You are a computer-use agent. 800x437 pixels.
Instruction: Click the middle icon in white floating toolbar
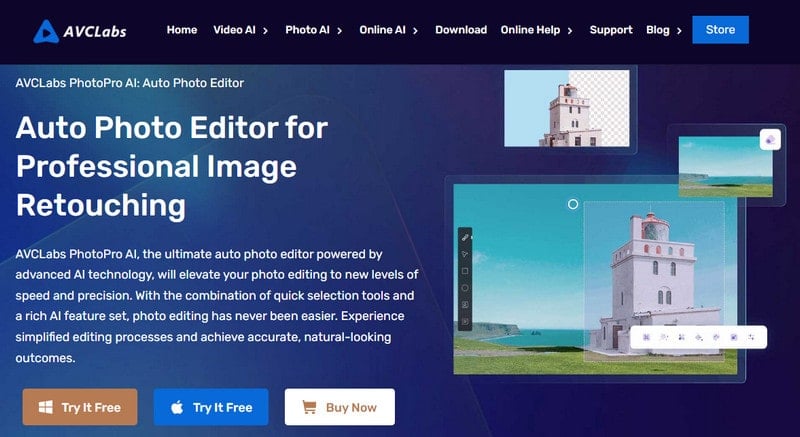pyautogui.click(x=699, y=337)
